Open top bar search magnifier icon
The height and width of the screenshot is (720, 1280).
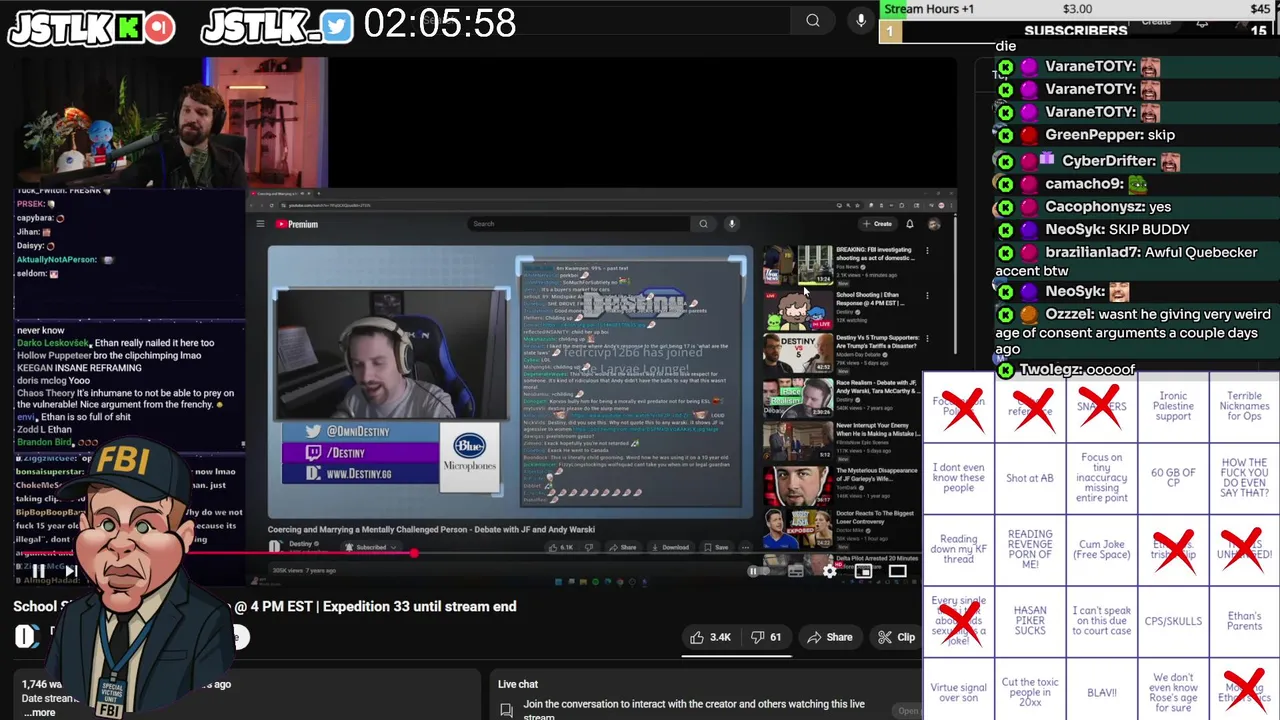pos(813,20)
